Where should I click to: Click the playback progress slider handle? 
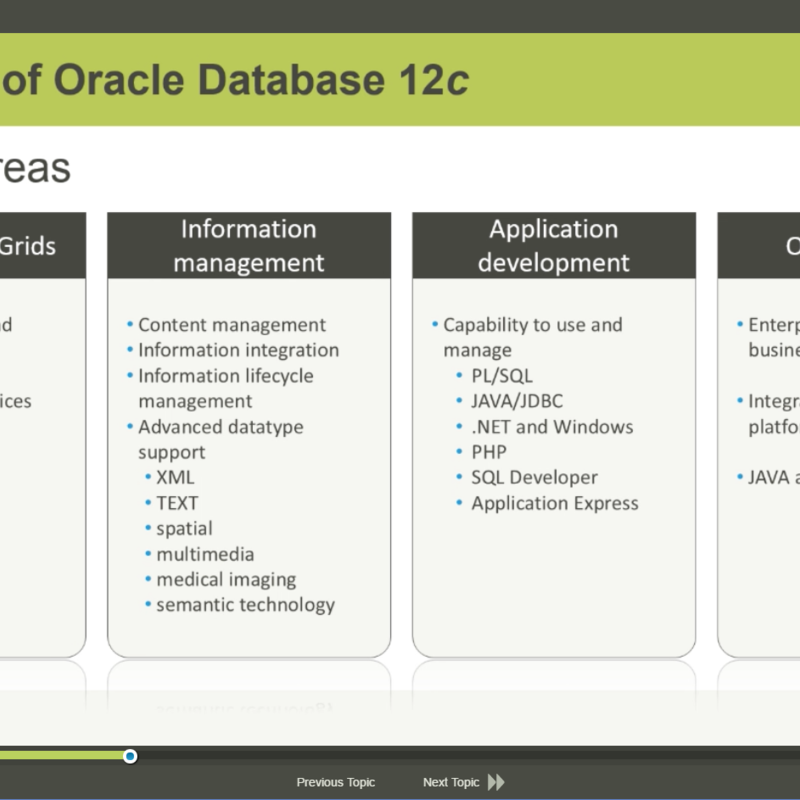coord(130,756)
